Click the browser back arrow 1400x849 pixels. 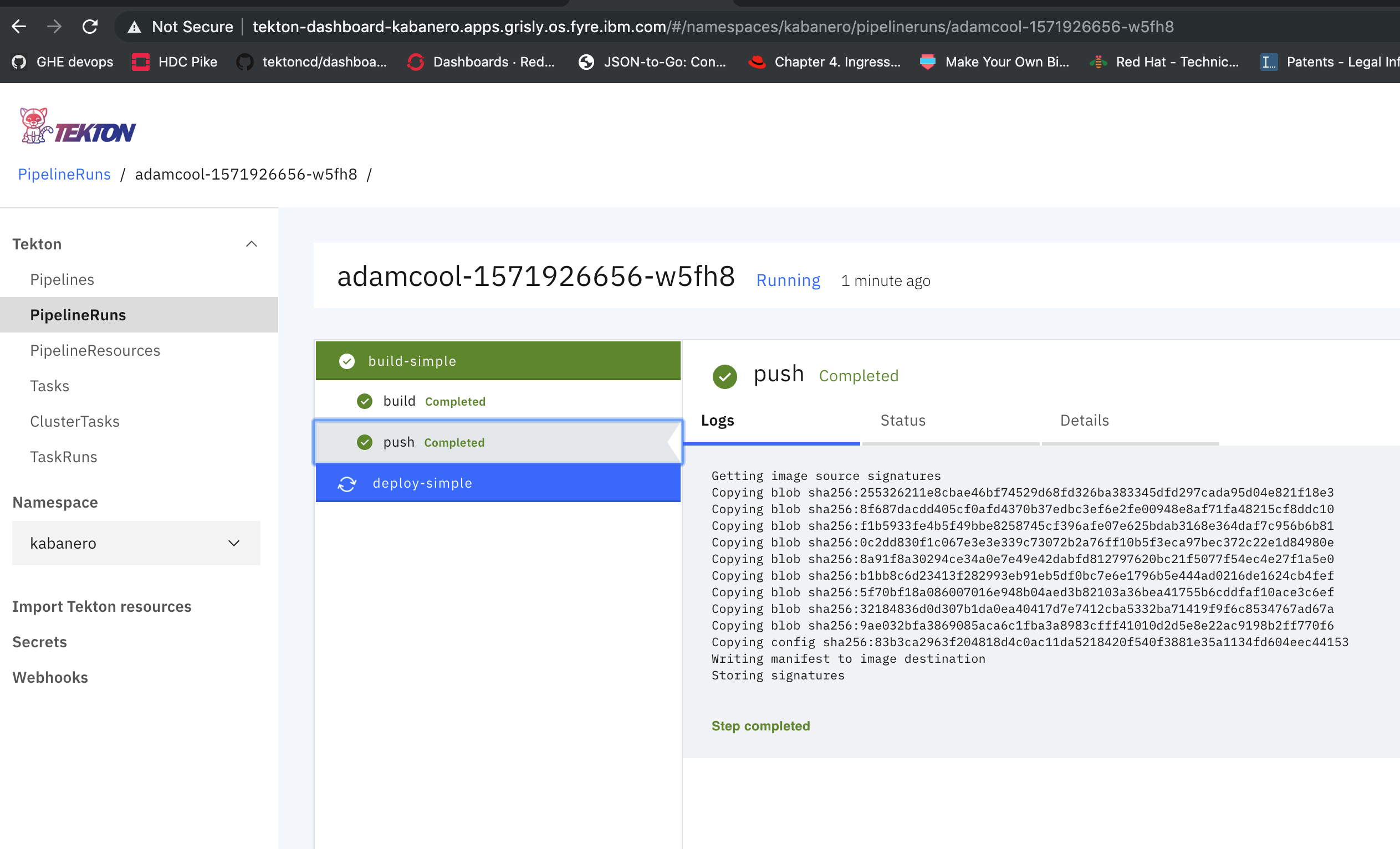[x=19, y=27]
